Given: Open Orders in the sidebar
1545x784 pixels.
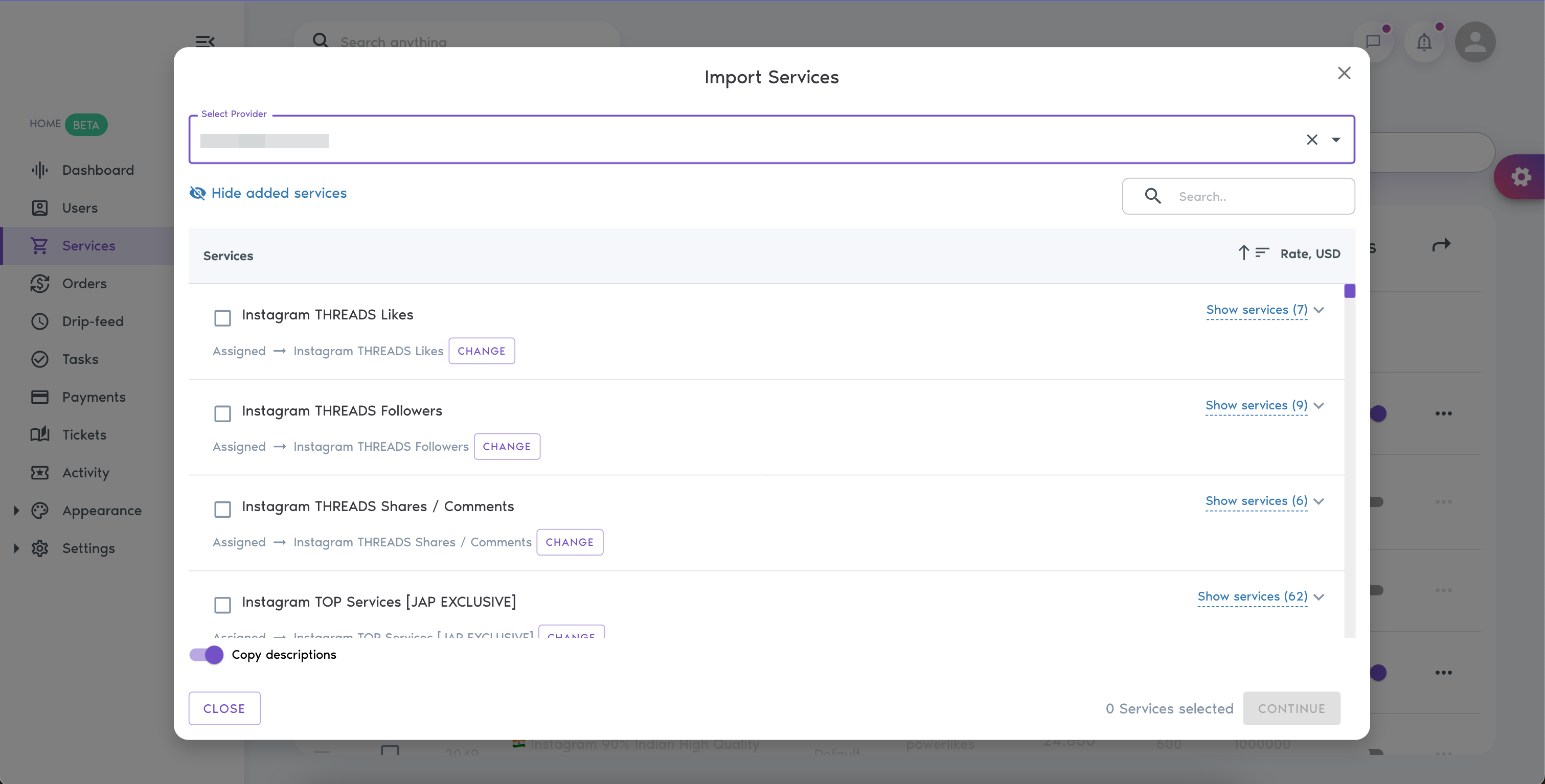Looking at the screenshot, I should pos(84,284).
